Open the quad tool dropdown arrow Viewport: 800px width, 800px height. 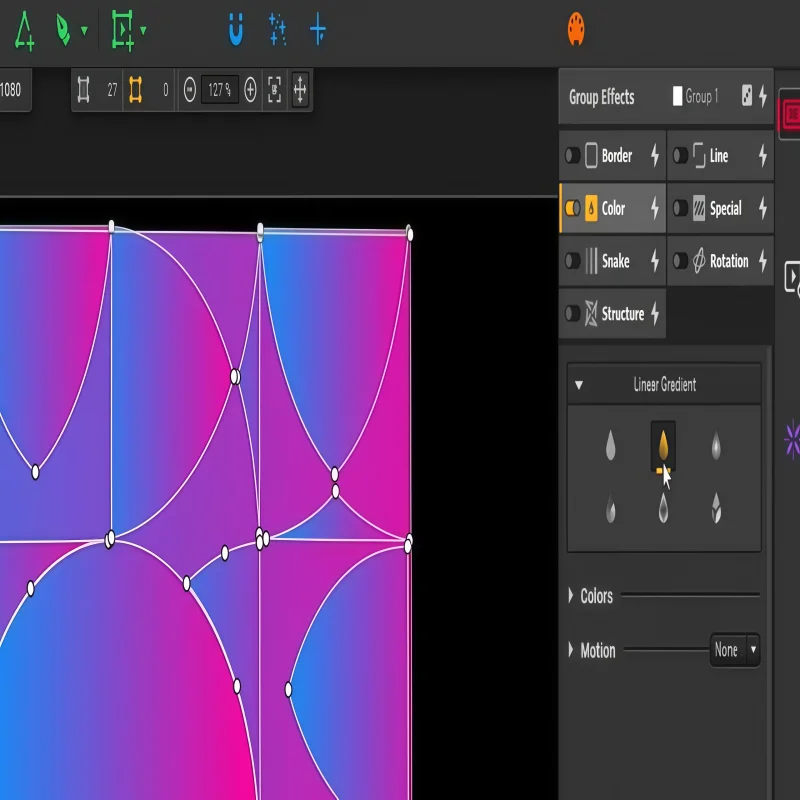click(x=143, y=31)
